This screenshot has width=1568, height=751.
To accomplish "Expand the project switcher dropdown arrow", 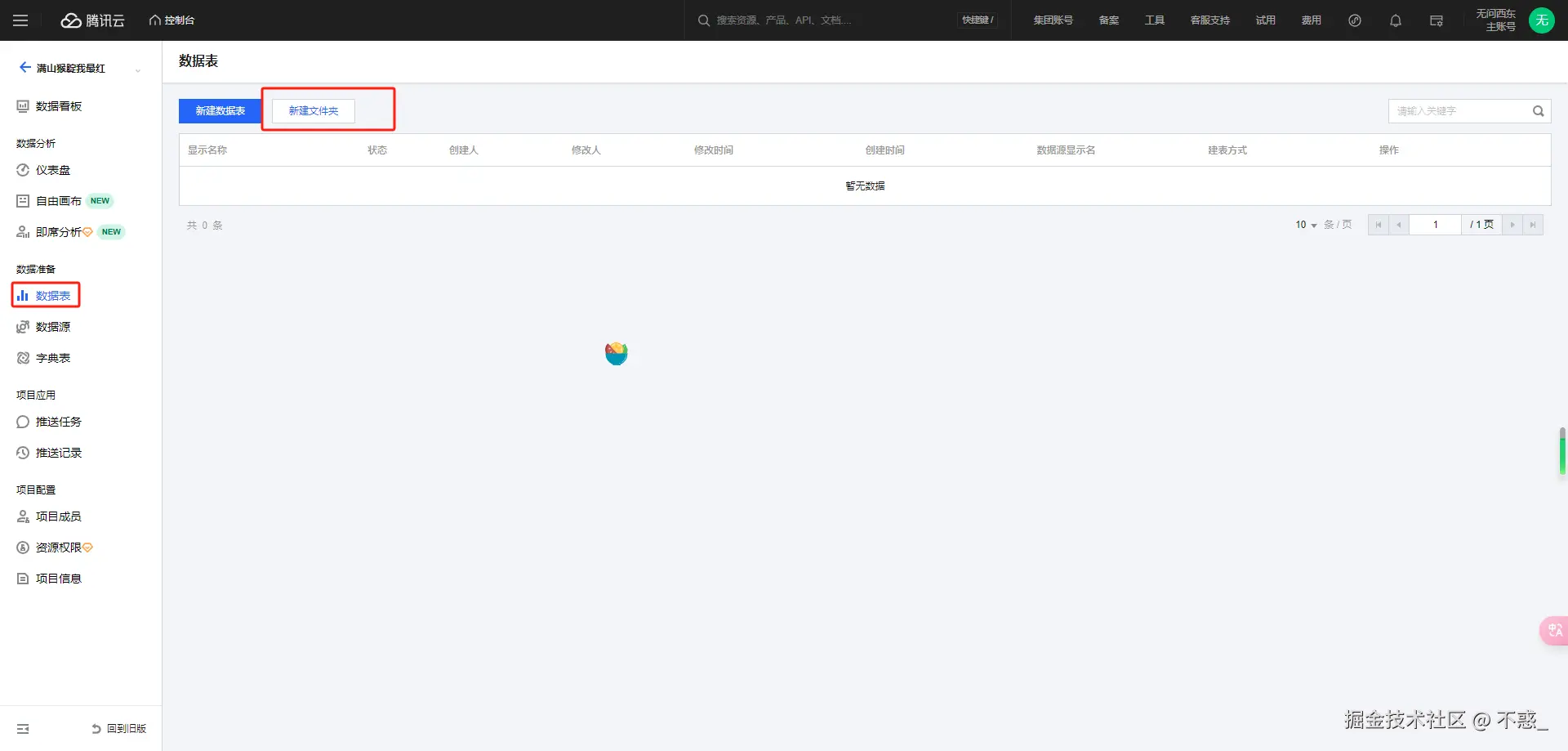I will click(x=138, y=69).
